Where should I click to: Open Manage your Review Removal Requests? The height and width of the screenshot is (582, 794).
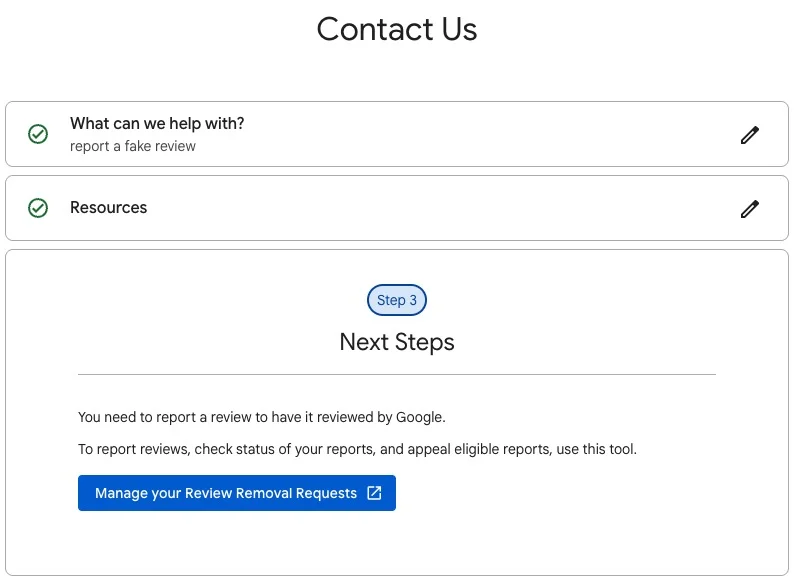[x=226, y=493]
